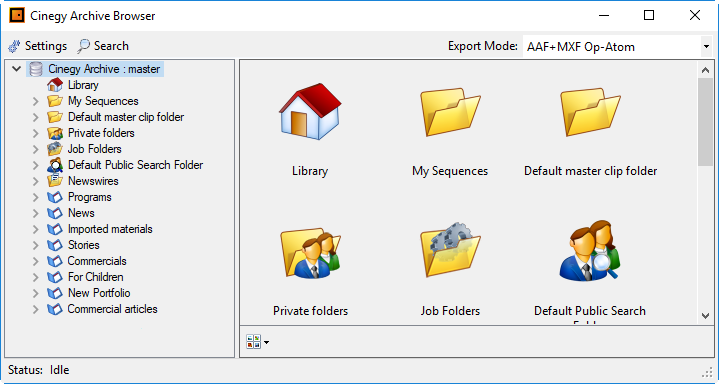Click Commercial articles portfolio icon in tree
This screenshot has width=719, height=384.
click(55, 309)
